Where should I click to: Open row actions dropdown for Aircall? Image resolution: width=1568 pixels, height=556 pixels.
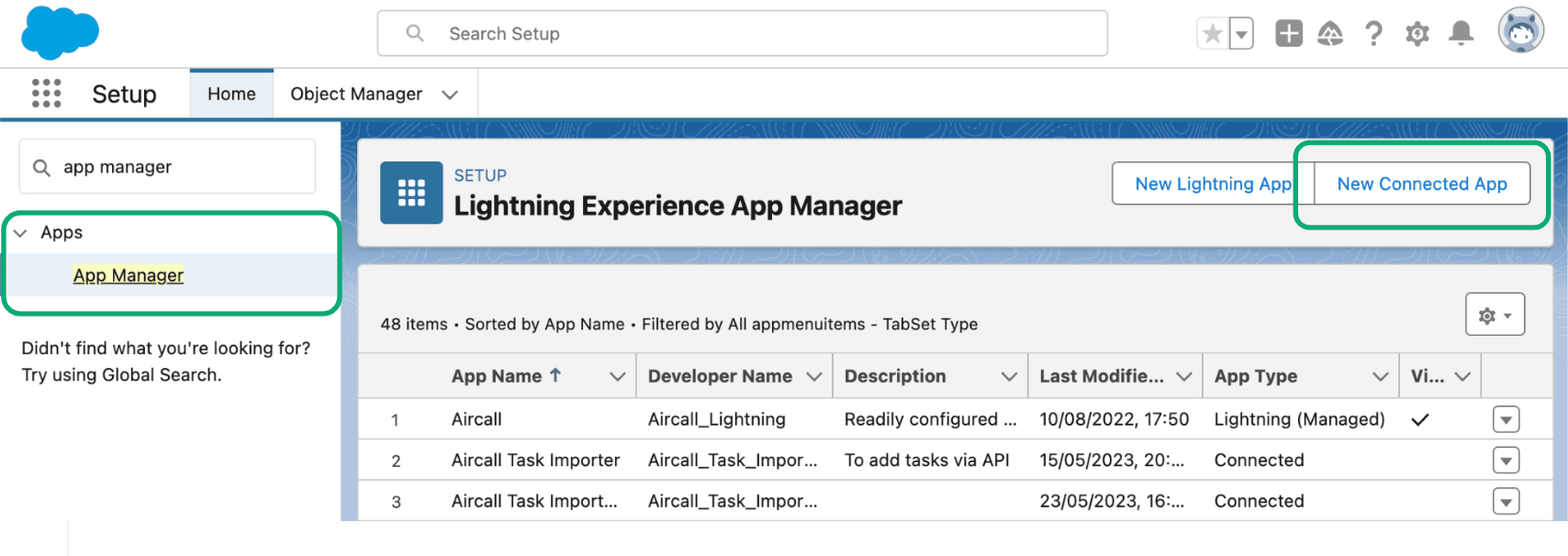pos(1506,419)
